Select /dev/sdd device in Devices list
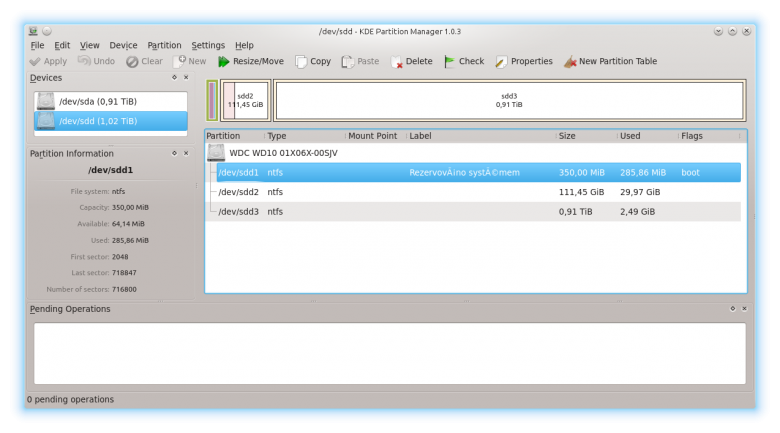Image resolution: width=780 pixels, height=433 pixels. pyautogui.click(x=110, y=121)
